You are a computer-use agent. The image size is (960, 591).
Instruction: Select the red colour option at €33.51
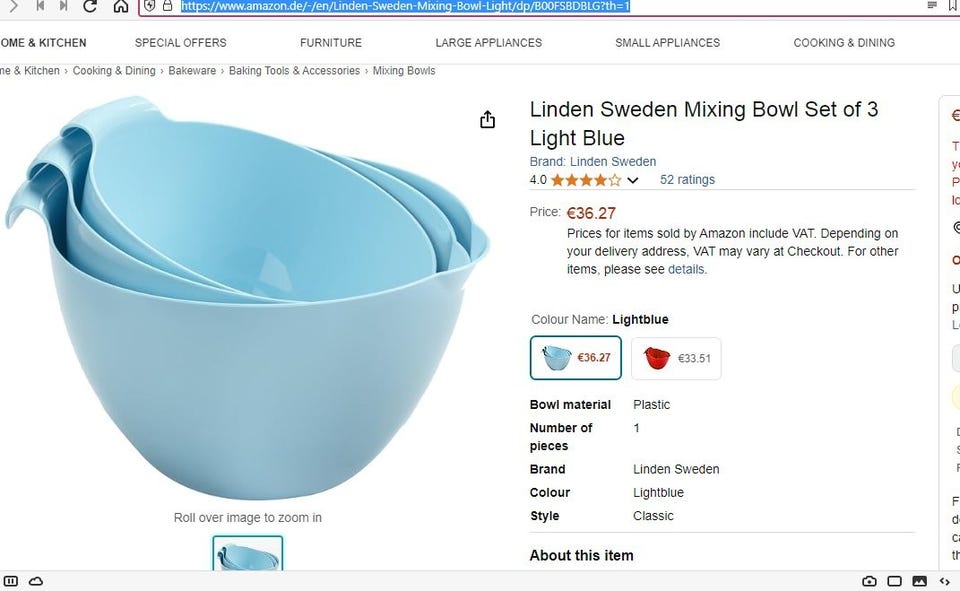tap(676, 358)
